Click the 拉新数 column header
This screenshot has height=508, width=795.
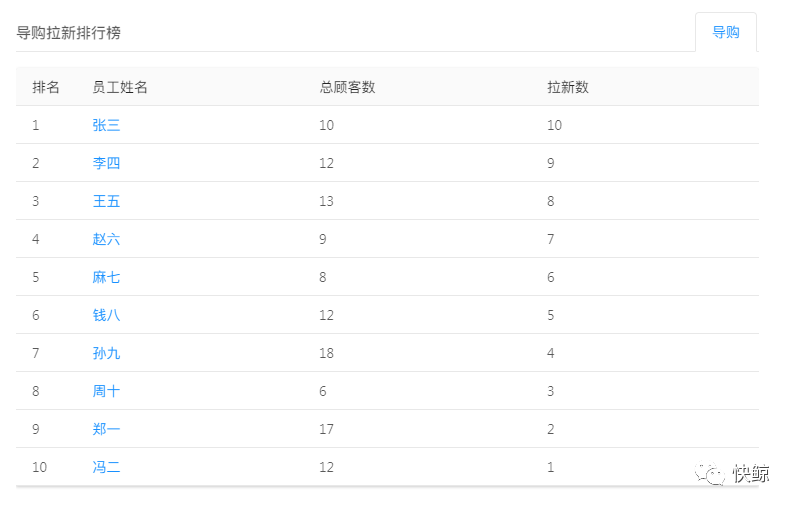point(568,87)
